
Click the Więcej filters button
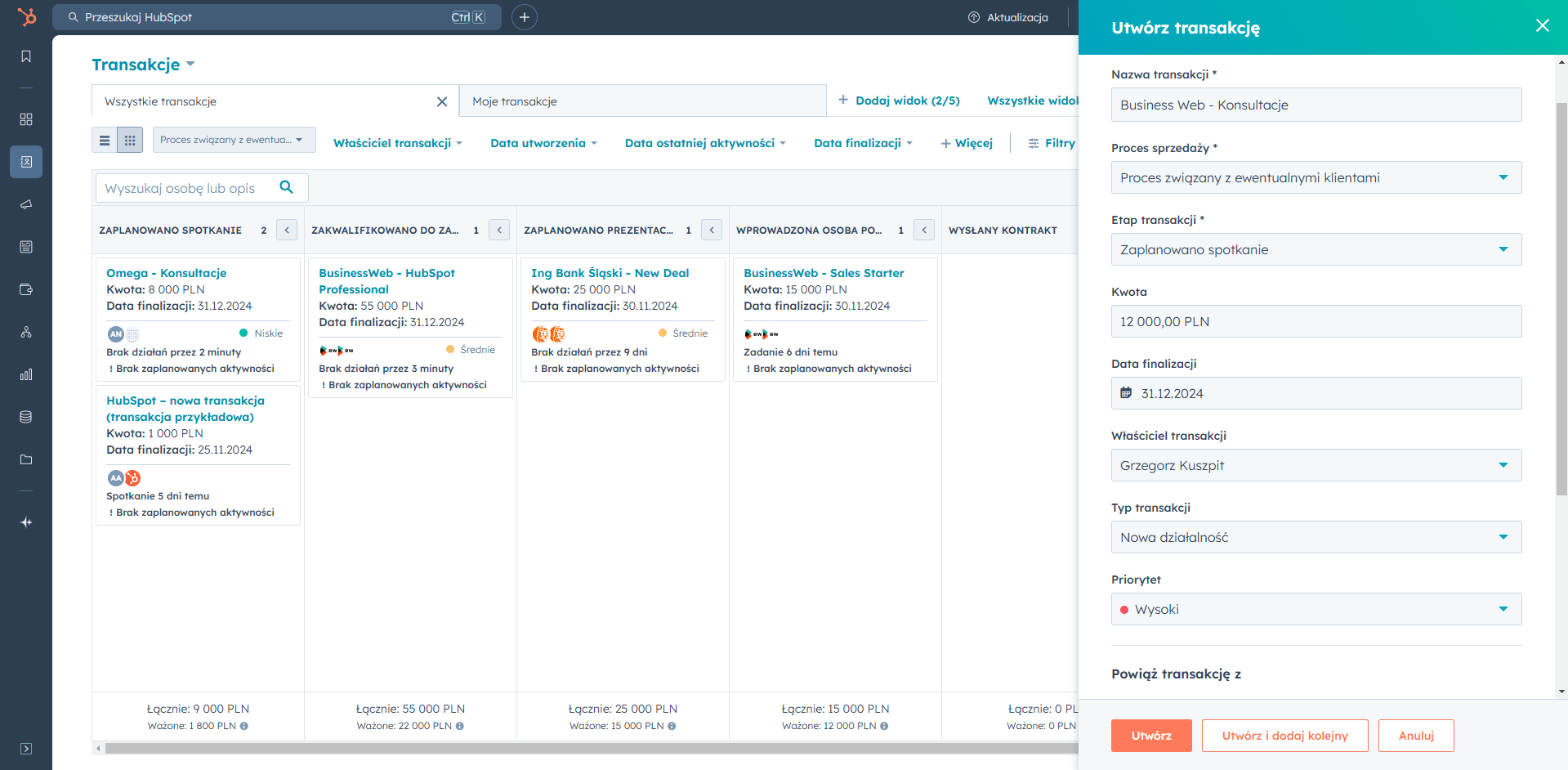(967, 143)
